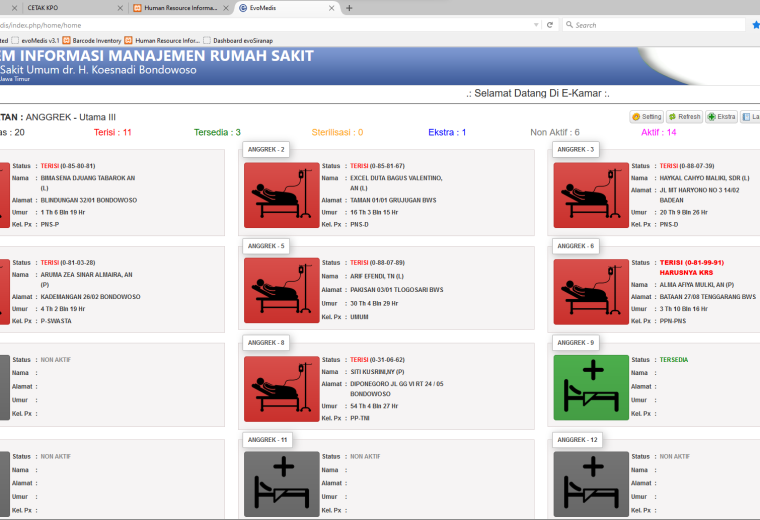760x520 pixels.
Task: Click the Refresh button
Action: coord(684,117)
